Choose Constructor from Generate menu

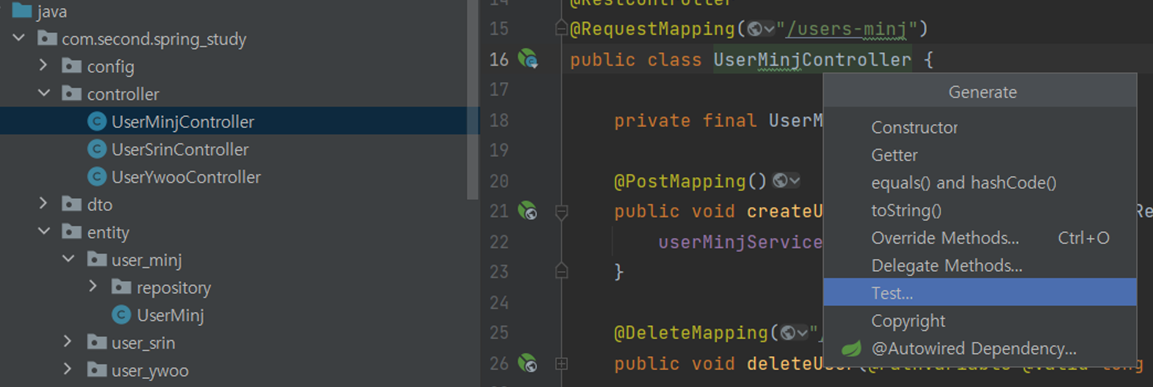point(979,127)
